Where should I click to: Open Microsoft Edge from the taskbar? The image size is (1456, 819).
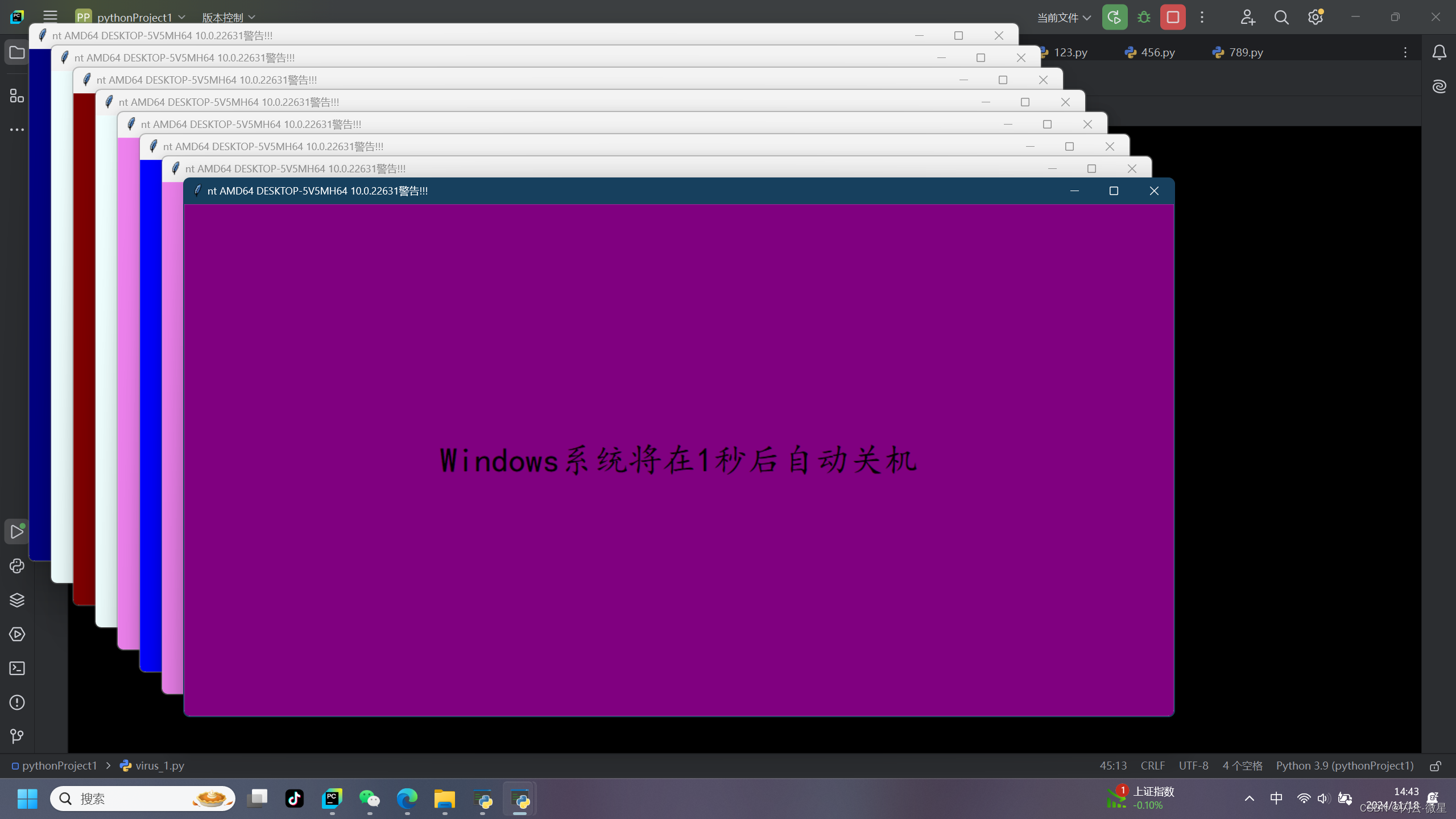pyautogui.click(x=407, y=799)
